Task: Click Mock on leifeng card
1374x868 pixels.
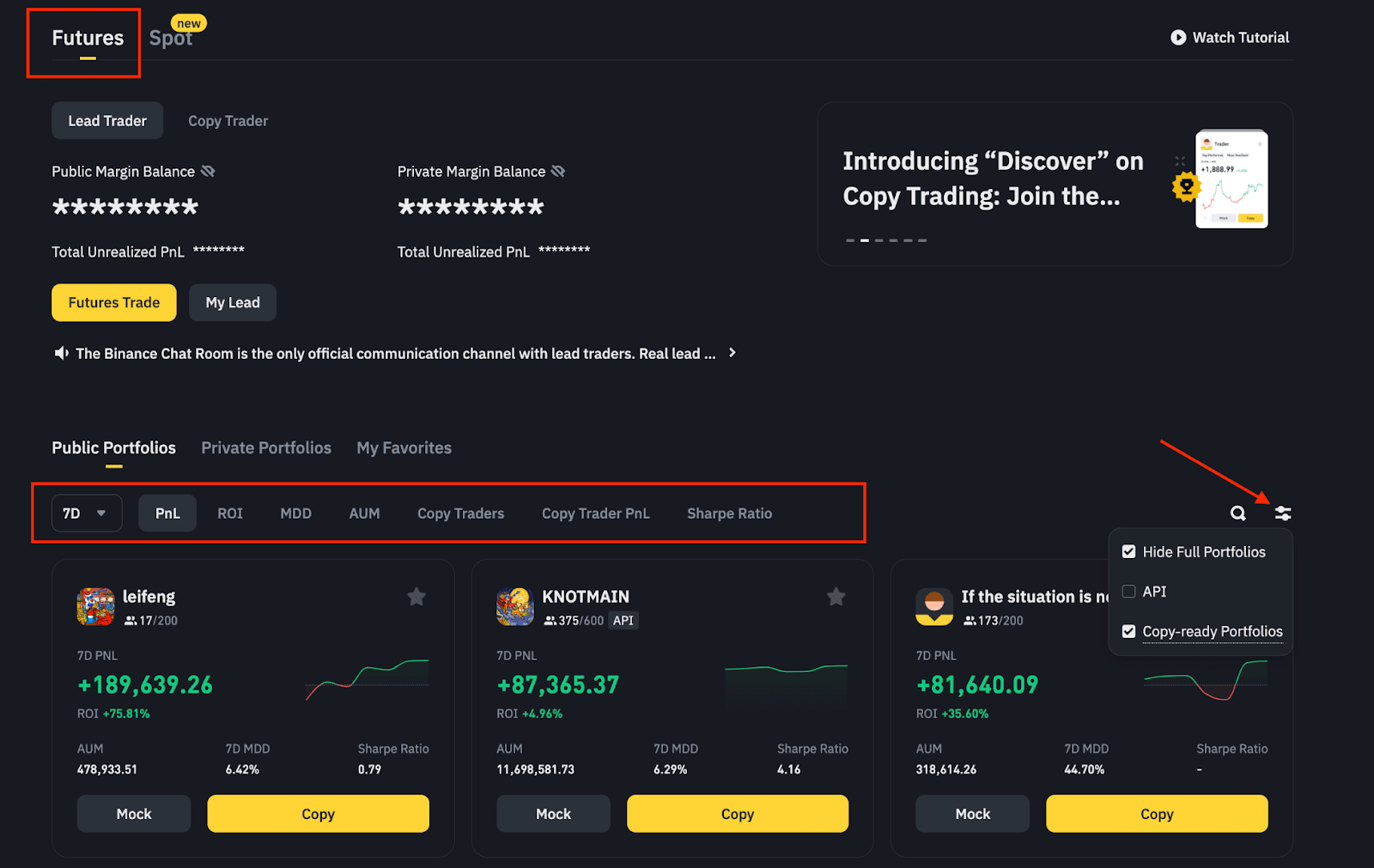Action: coord(134,814)
